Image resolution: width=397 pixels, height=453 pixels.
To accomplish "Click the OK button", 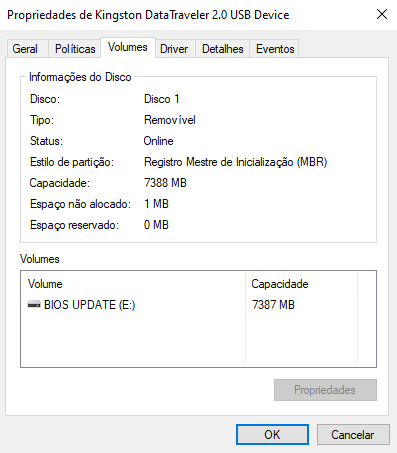I will [272, 434].
